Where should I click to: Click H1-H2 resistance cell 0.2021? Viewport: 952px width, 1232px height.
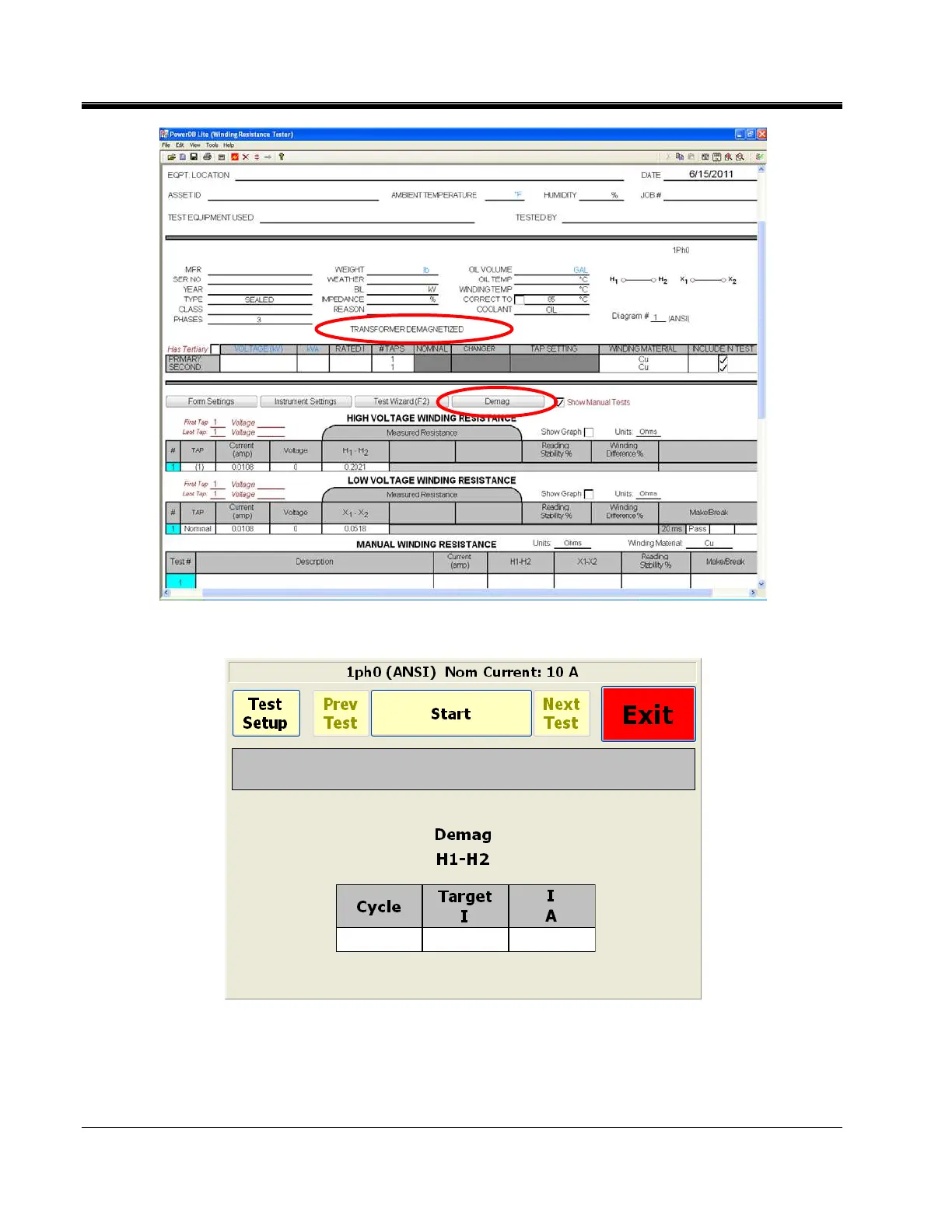point(355,467)
